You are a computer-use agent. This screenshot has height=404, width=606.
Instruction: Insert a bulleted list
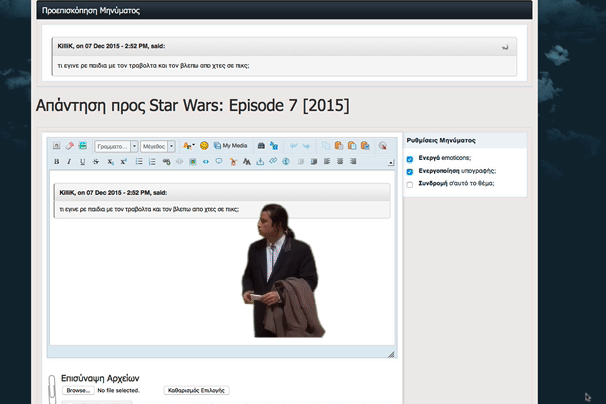[139, 162]
